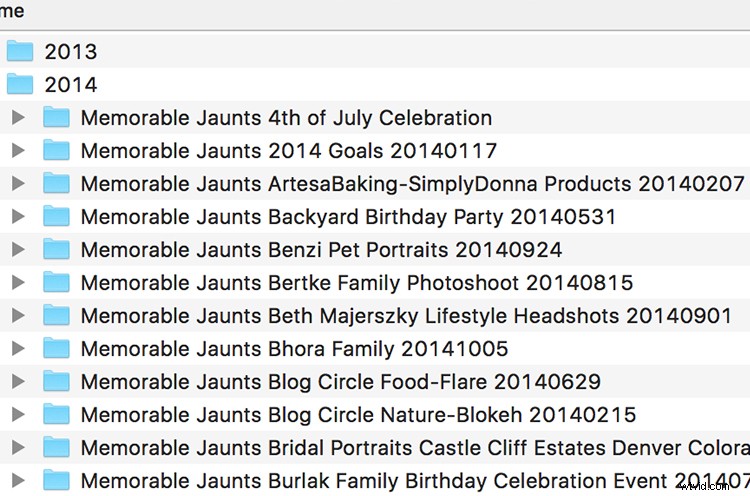Expand the ArtesaBaking-SimplyDonna Products folder

pos(17,184)
